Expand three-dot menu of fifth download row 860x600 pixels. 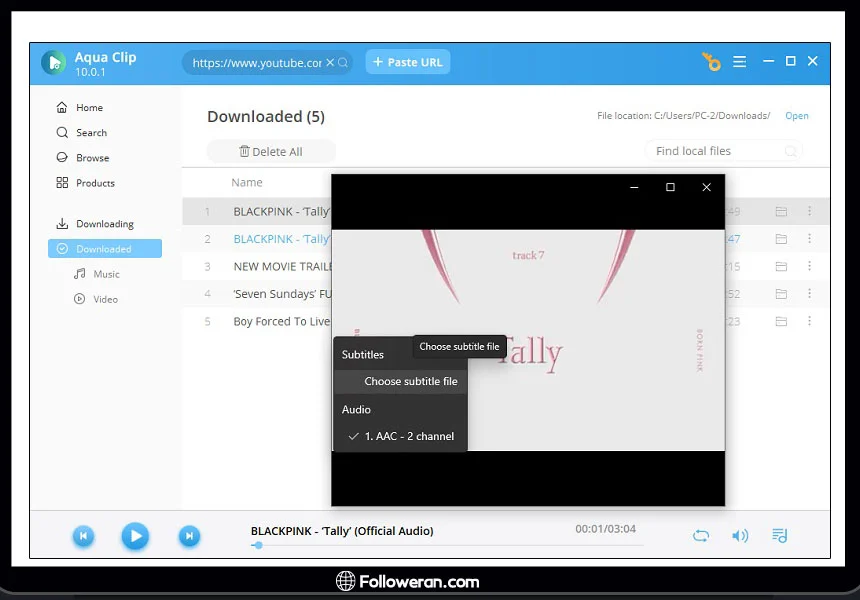tap(809, 321)
